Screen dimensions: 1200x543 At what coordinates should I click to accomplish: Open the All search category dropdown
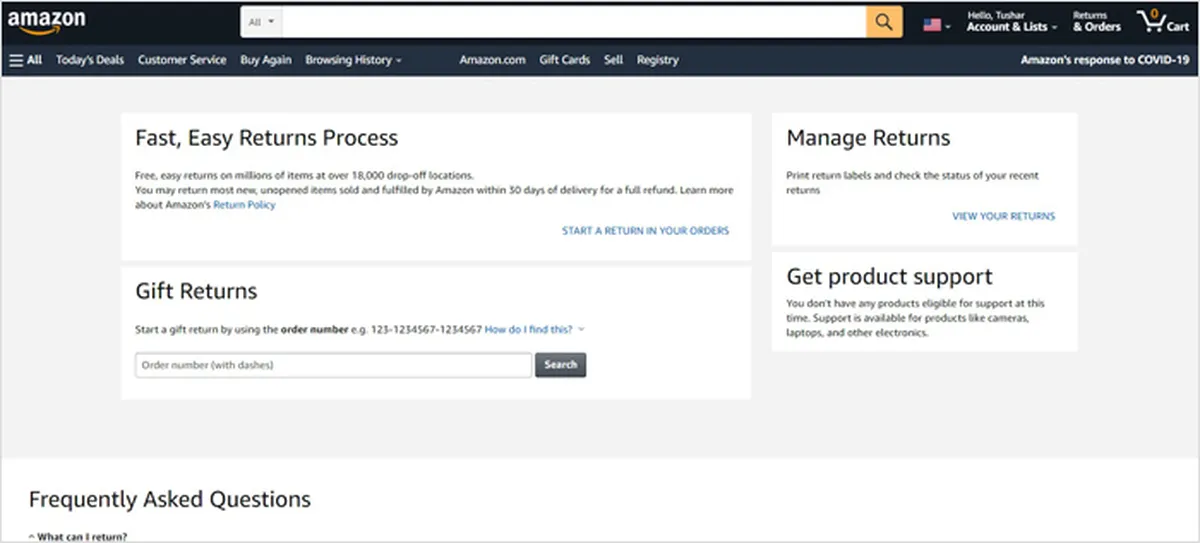click(261, 22)
